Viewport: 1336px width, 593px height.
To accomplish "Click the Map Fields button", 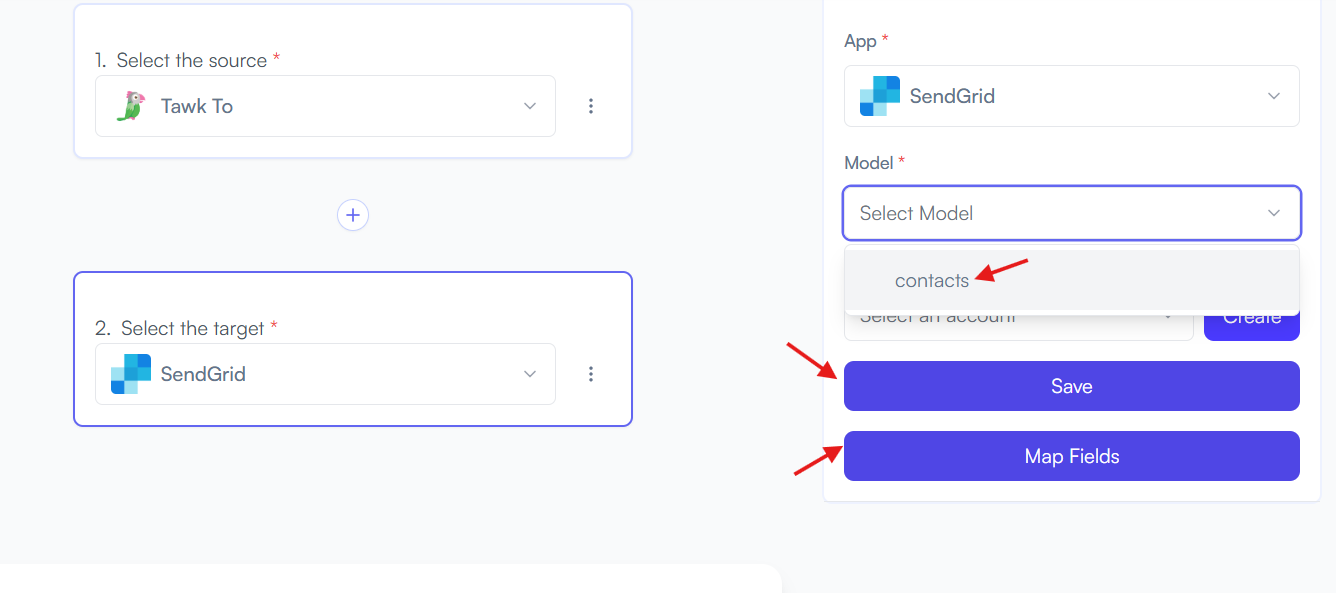I will pos(1072,456).
